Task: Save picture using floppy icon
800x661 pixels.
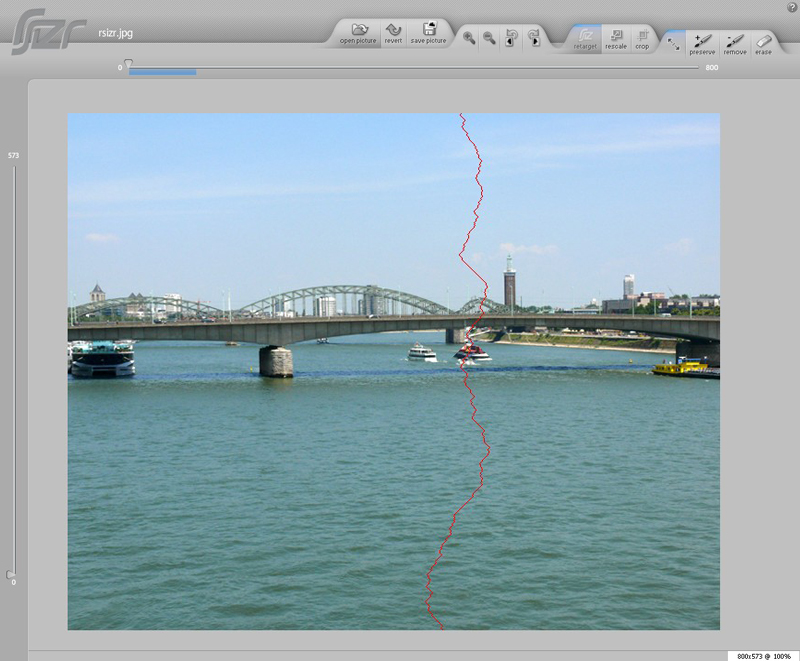Action: (x=429, y=33)
